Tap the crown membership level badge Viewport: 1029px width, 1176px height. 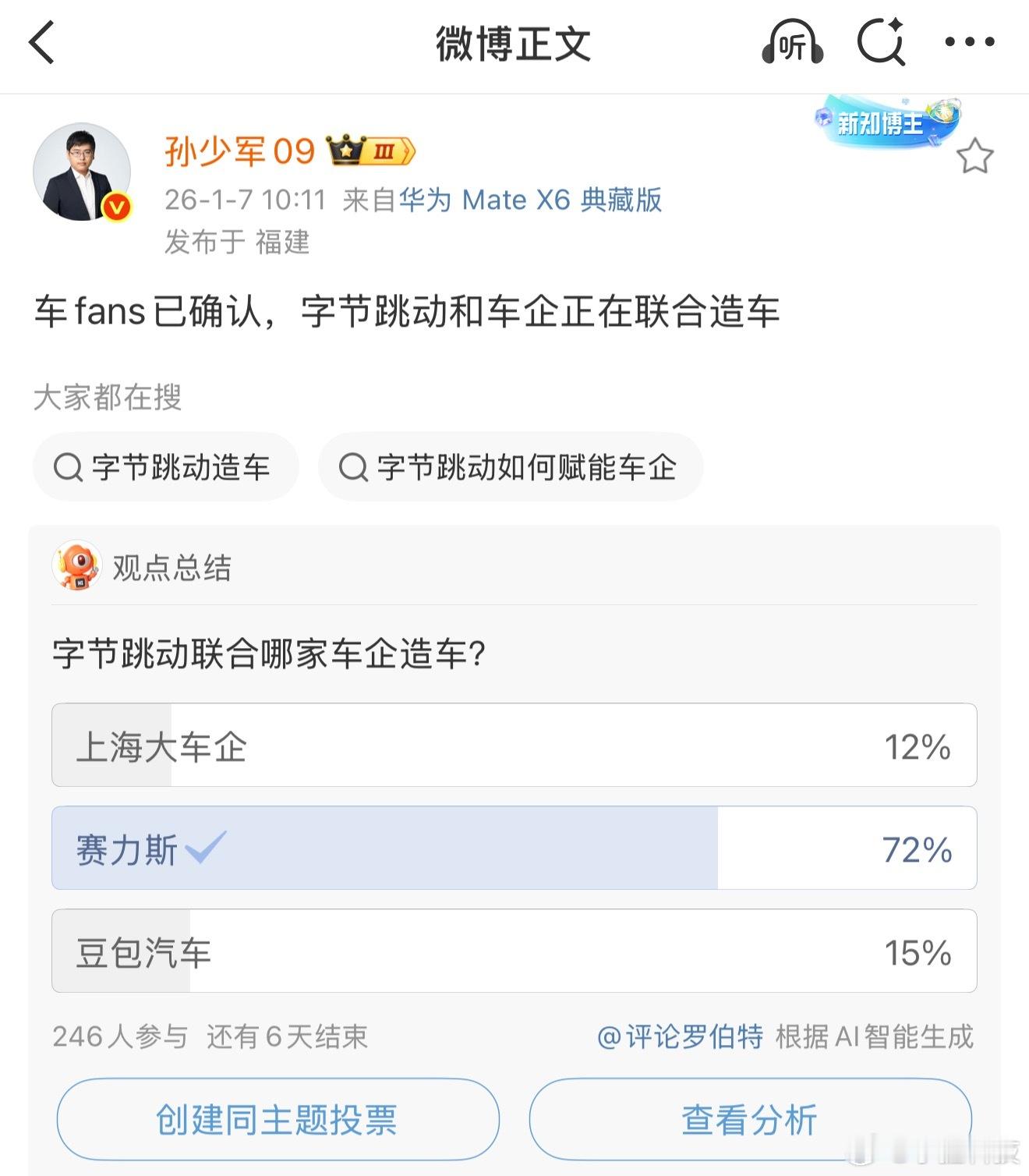pos(370,151)
